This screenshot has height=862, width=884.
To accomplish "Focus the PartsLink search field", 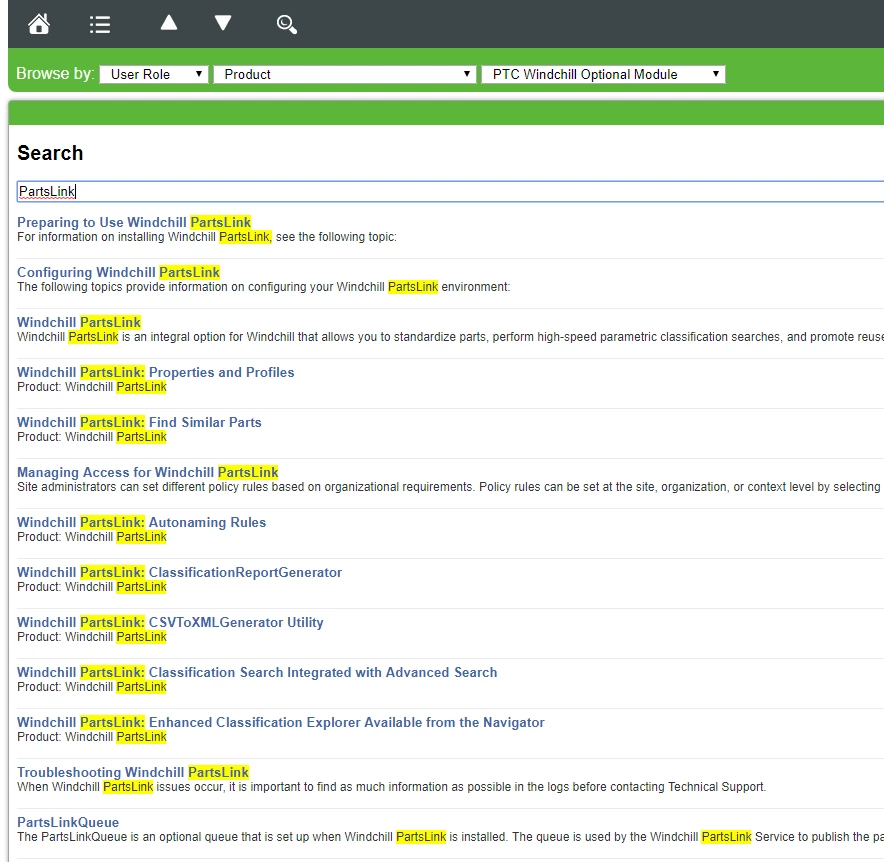I will [x=450, y=192].
